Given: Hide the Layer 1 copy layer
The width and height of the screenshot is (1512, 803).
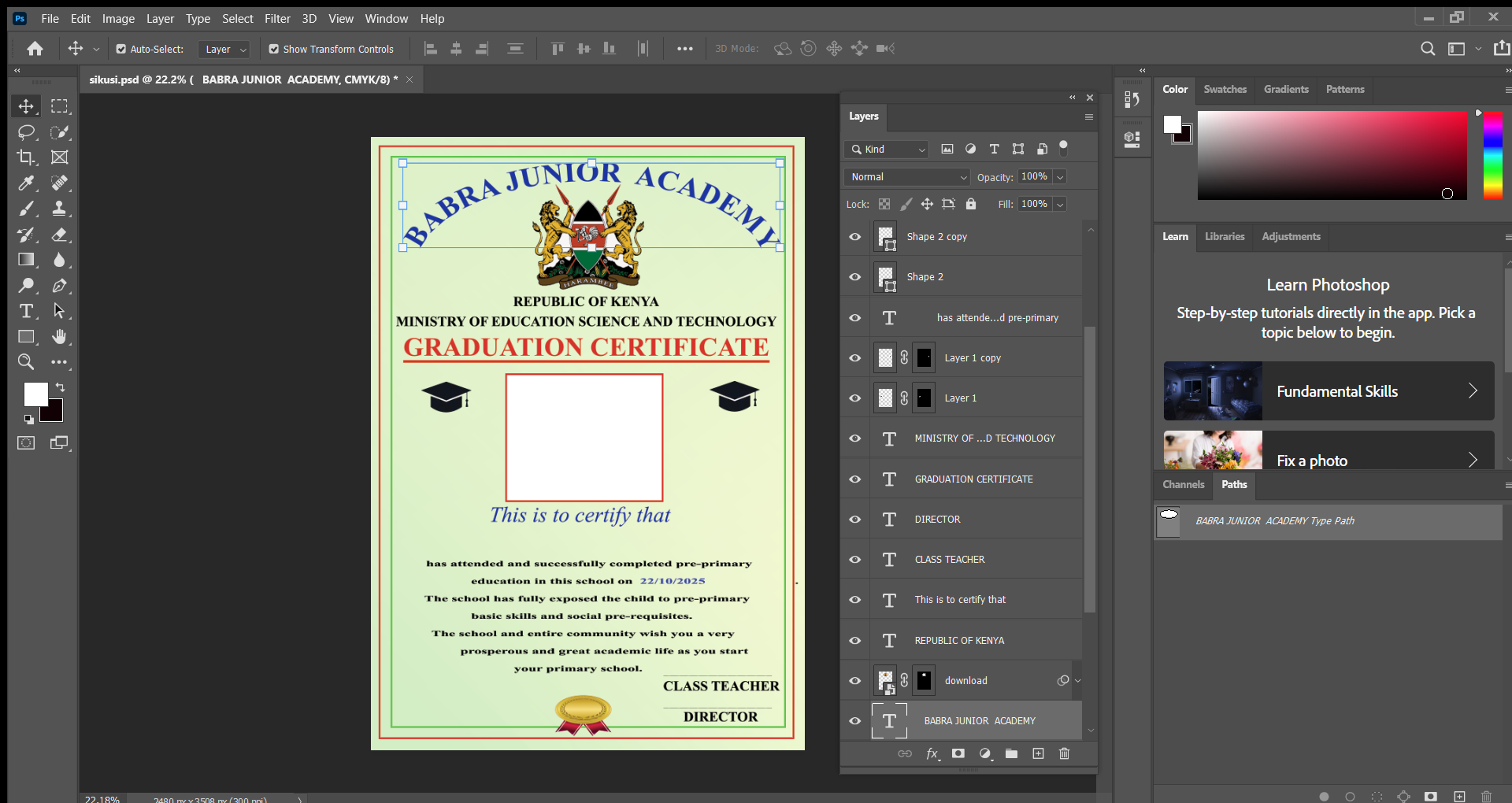Looking at the screenshot, I should 855,358.
